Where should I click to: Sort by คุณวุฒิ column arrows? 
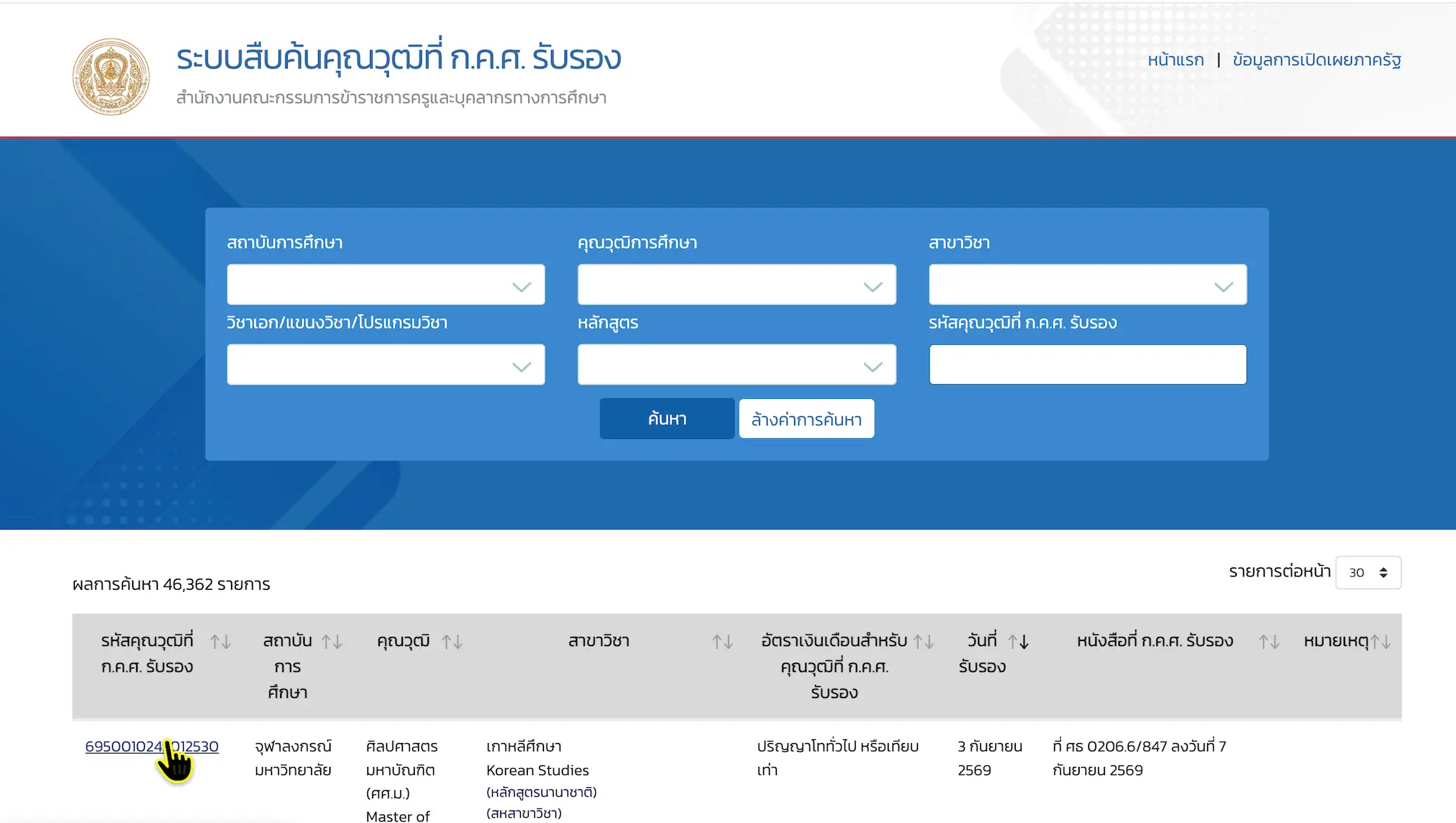[452, 641]
